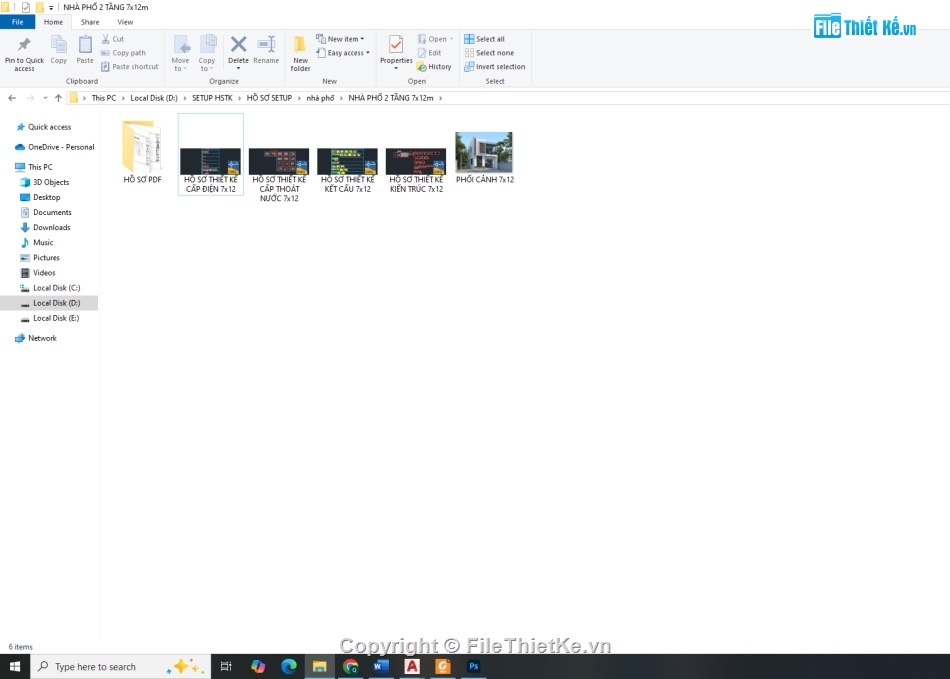Switch to the View ribbon tab
Viewport: 950px width, 679px height.
click(x=125, y=22)
